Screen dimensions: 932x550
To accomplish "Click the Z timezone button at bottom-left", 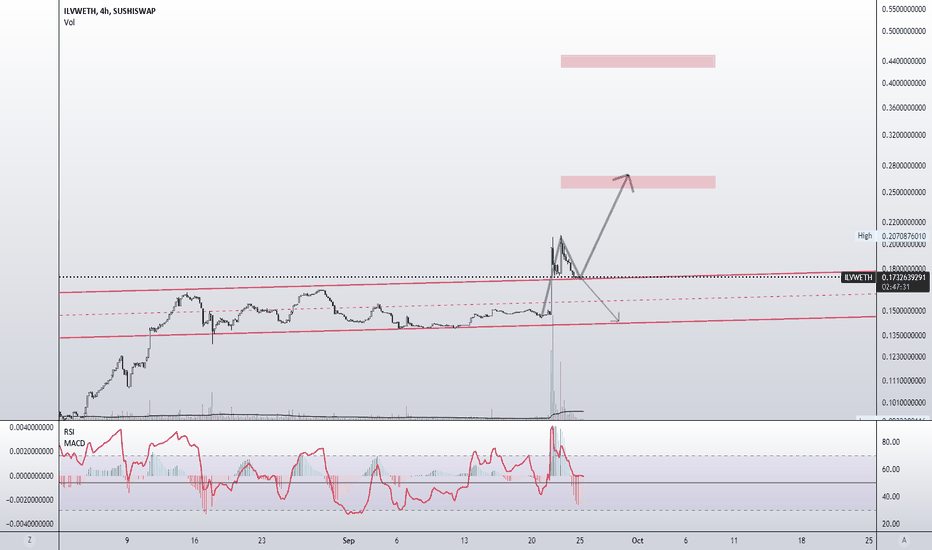I will point(29,540).
